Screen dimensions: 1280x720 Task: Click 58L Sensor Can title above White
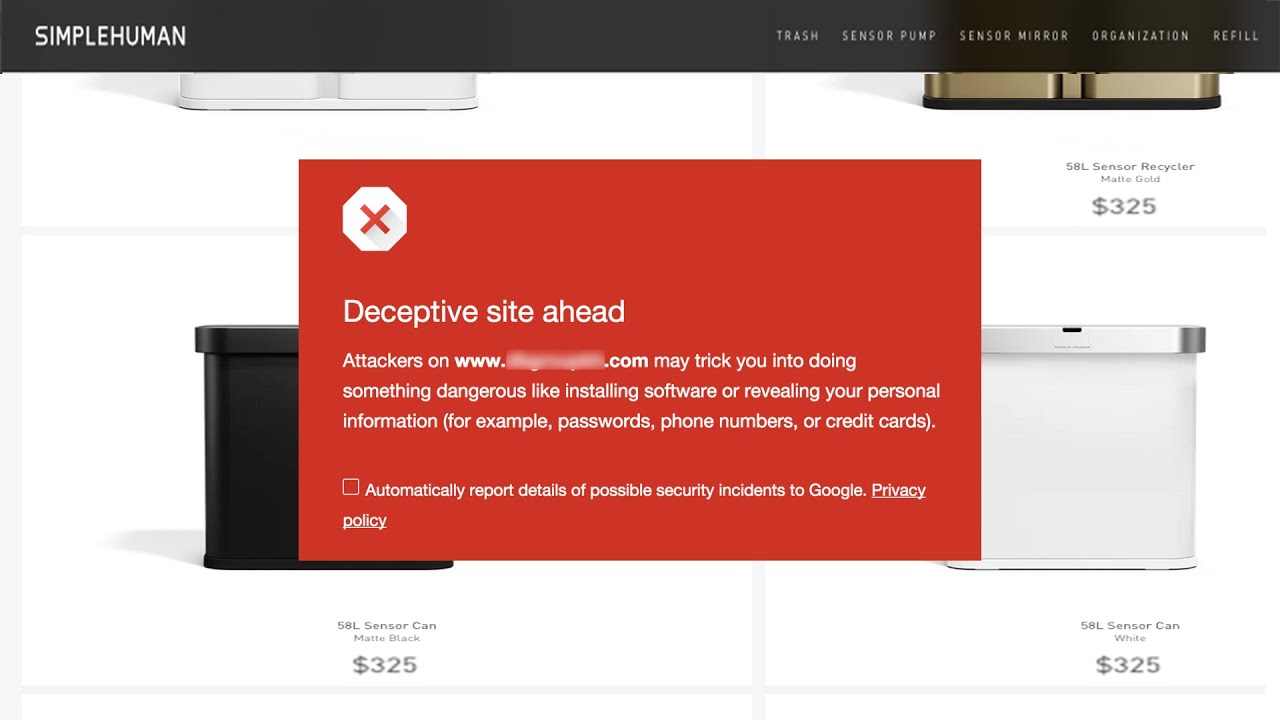[1130, 625]
